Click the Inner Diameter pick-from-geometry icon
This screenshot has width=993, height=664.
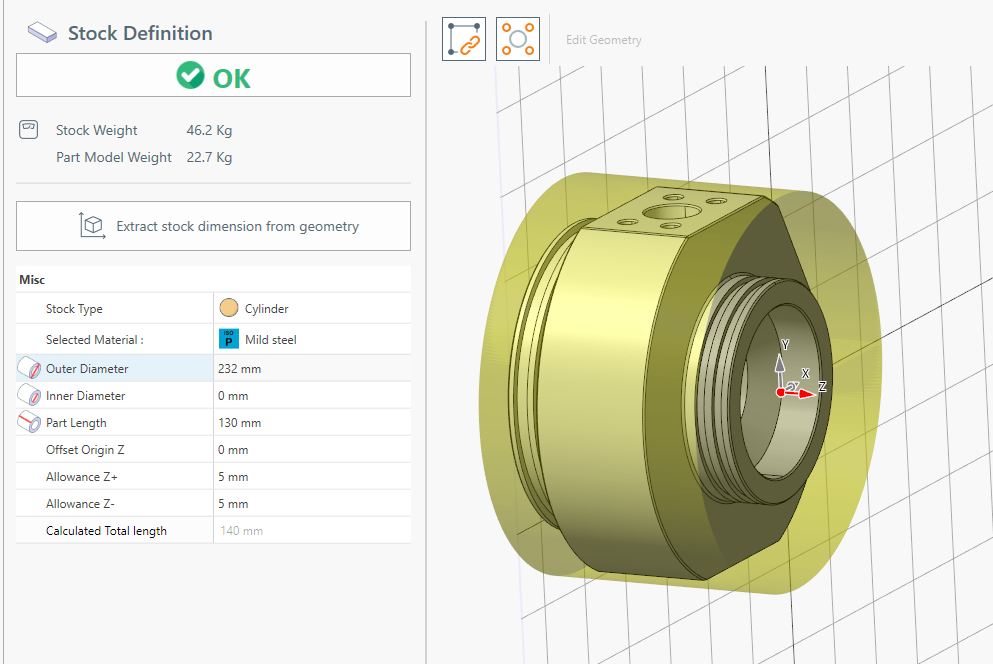coord(29,396)
